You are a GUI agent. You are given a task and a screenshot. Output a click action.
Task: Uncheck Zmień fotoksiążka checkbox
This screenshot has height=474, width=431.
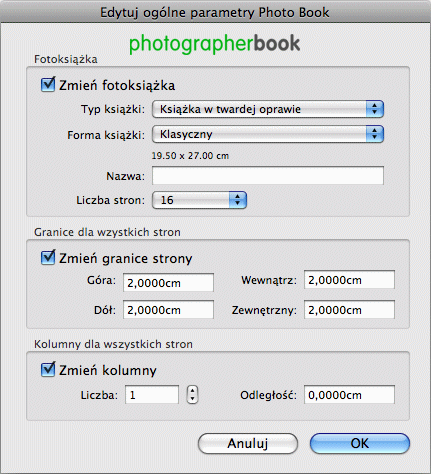(48, 84)
